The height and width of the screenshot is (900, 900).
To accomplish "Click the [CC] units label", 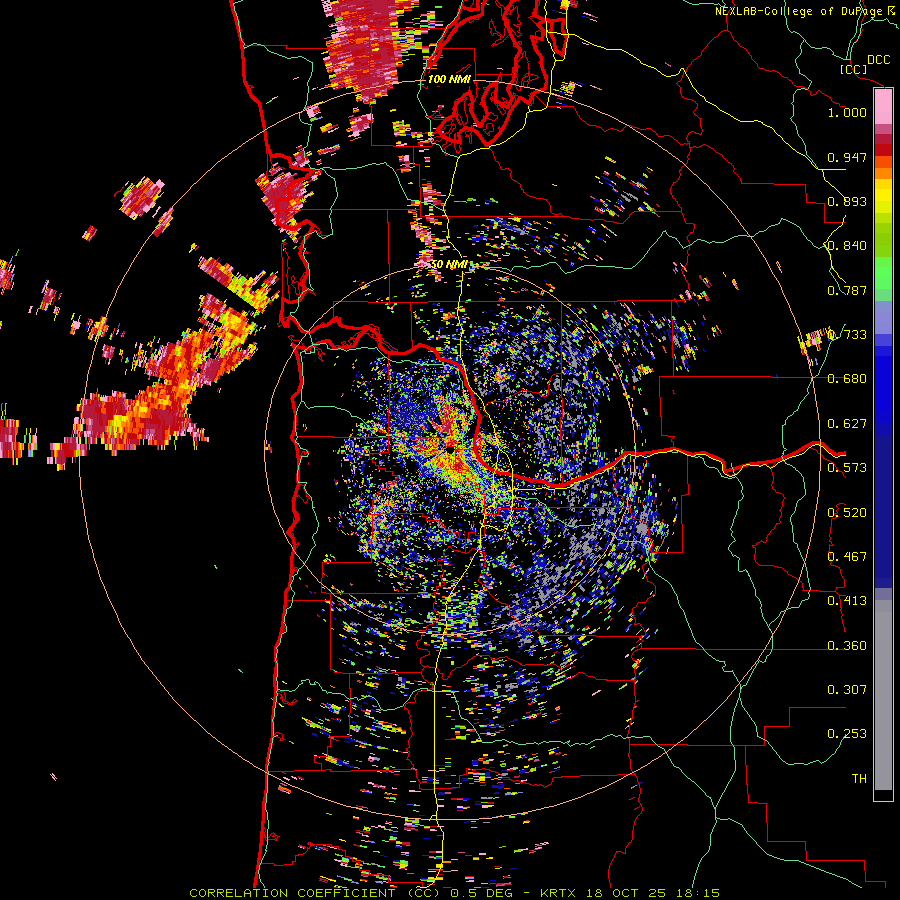I will [854, 69].
